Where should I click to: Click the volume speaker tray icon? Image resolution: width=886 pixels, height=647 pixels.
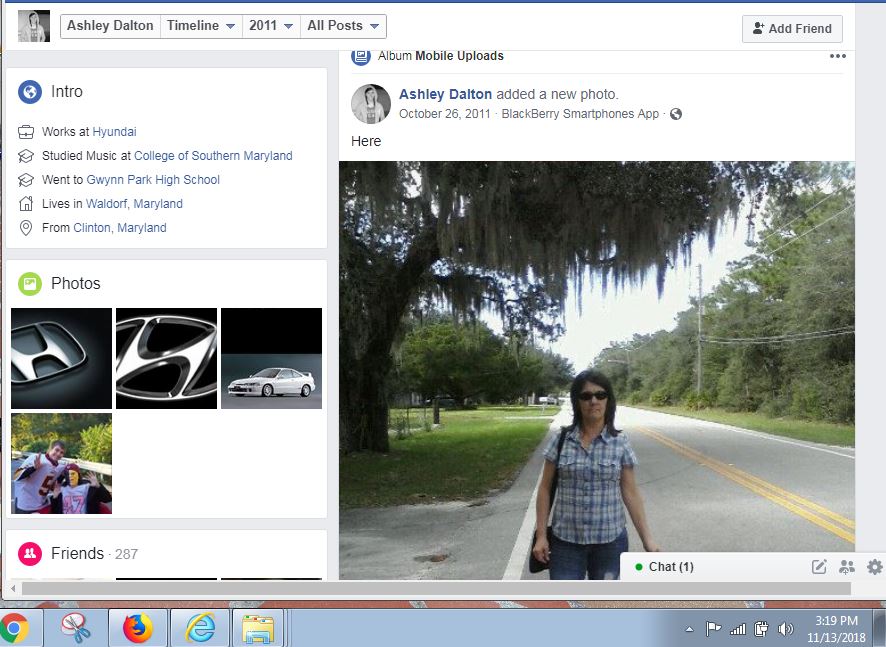coord(785,629)
